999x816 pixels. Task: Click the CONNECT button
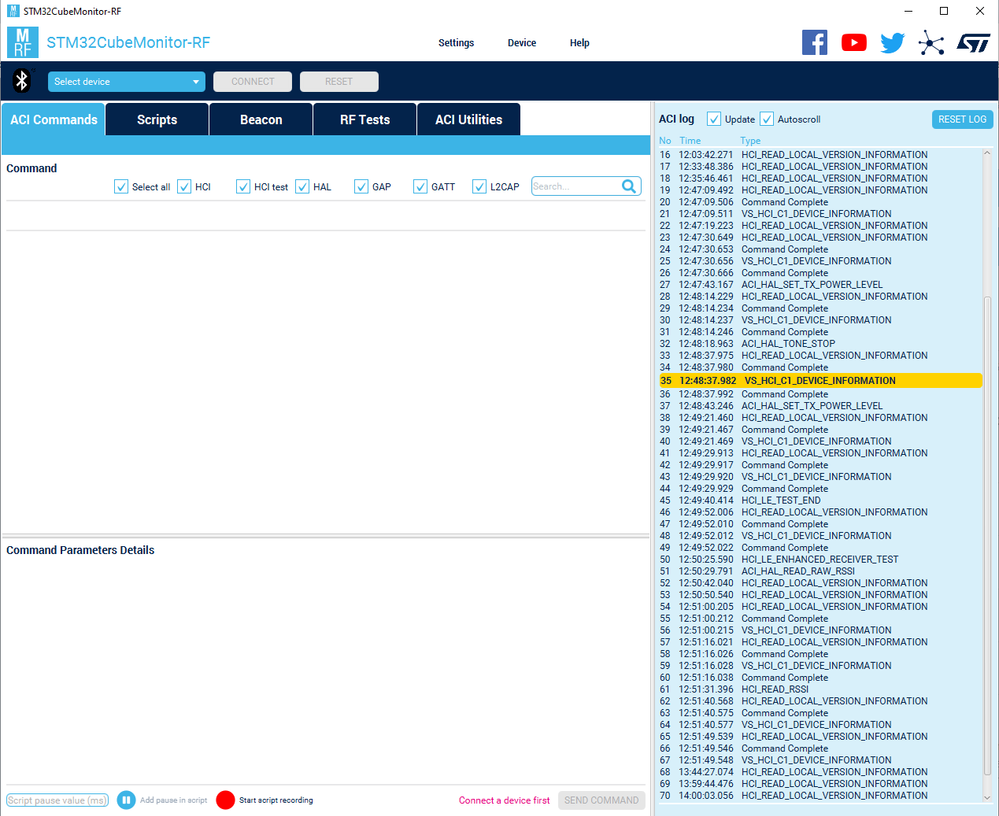point(252,82)
